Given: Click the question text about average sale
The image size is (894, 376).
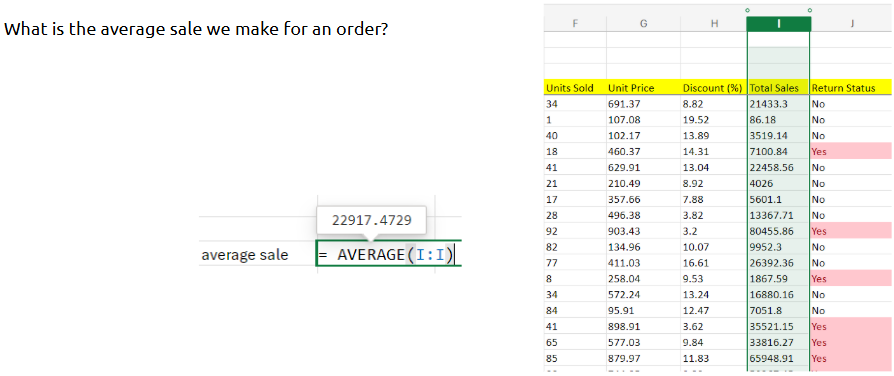Looking at the screenshot, I should 196,29.
